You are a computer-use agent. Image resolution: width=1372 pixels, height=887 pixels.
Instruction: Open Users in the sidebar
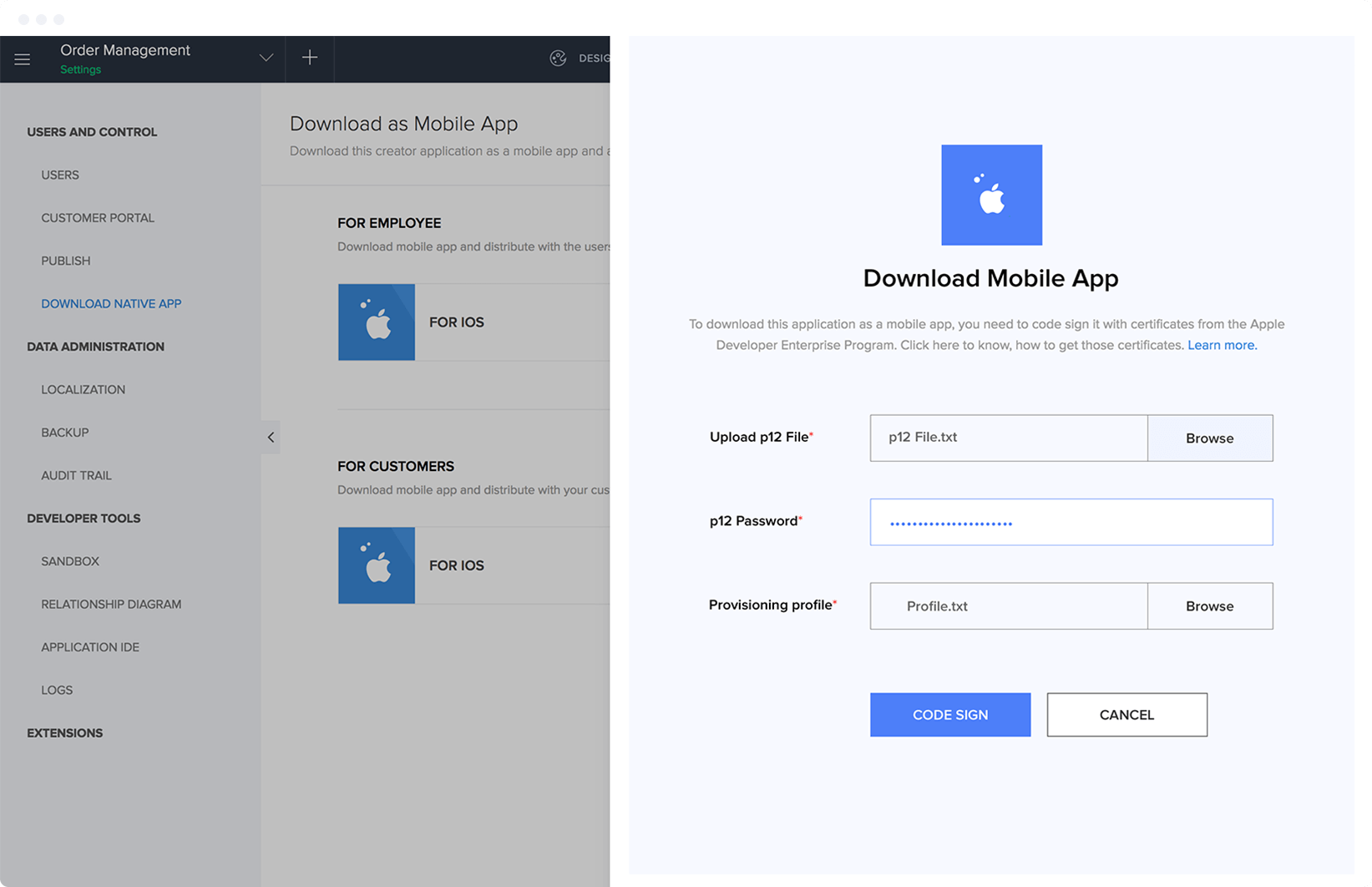tap(60, 175)
